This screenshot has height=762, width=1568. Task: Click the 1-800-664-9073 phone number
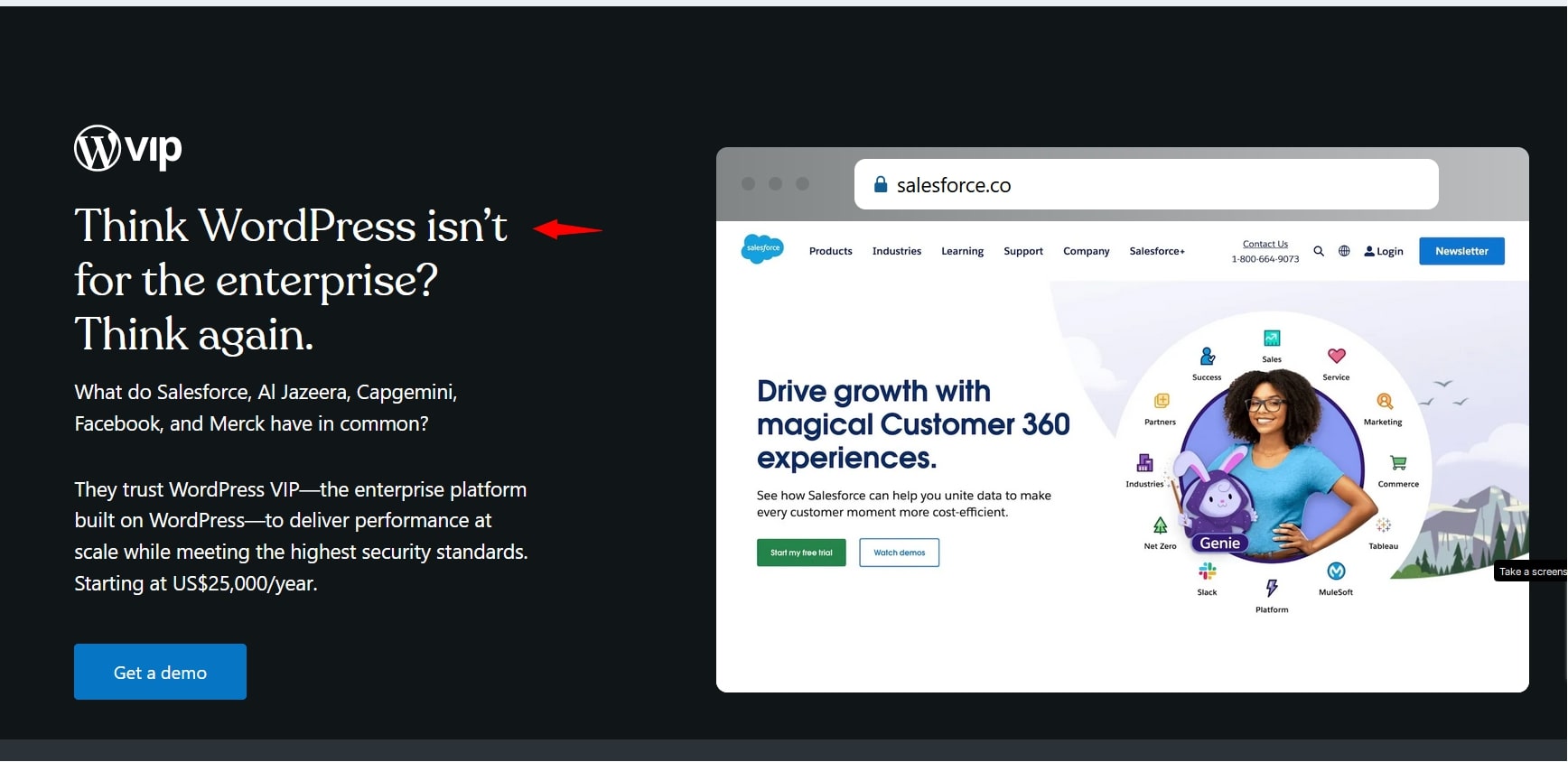point(1265,259)
